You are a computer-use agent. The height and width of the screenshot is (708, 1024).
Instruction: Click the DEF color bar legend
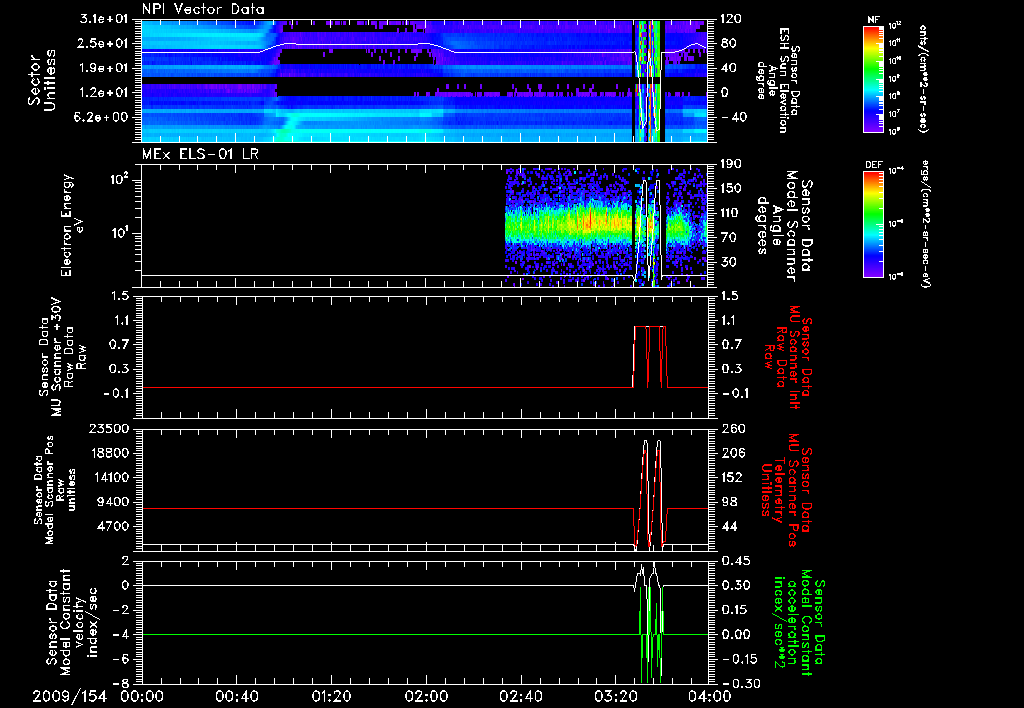[x=874, y=223]
